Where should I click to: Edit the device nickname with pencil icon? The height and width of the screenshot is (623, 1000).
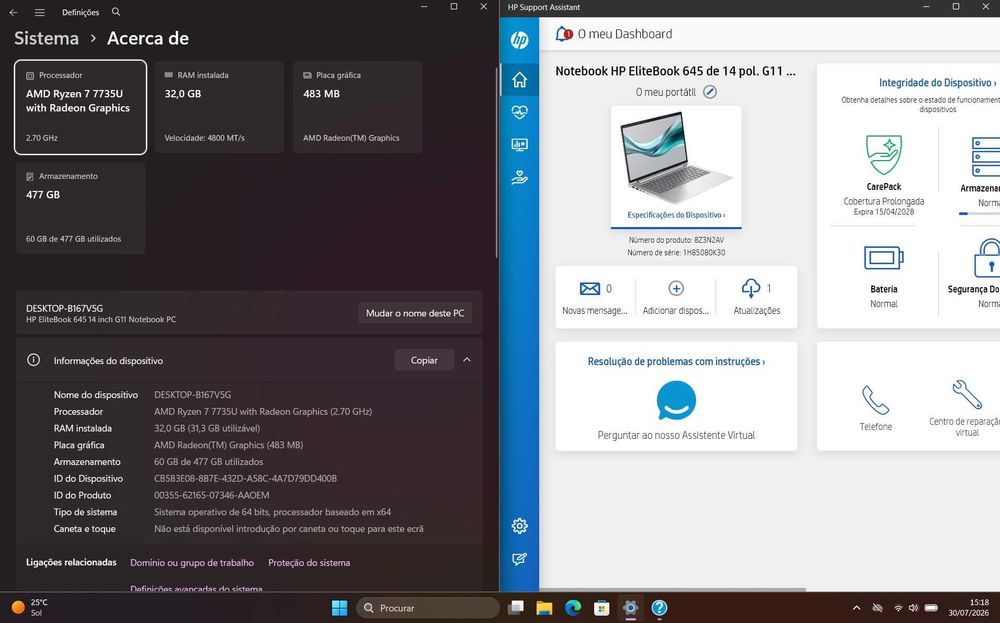(x=710, y=92)
